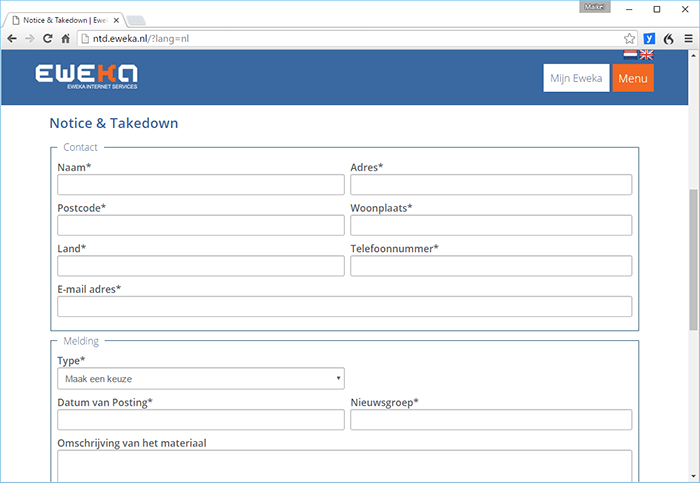Go back with the browser back arrow
The width and height of the screenshot is (700, 483).
(x=12, y=39)
